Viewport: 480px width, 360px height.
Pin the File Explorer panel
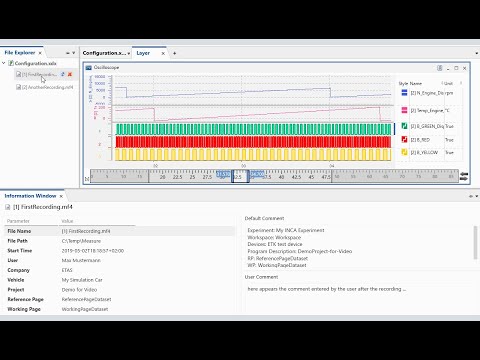click(x=68, y=53)
